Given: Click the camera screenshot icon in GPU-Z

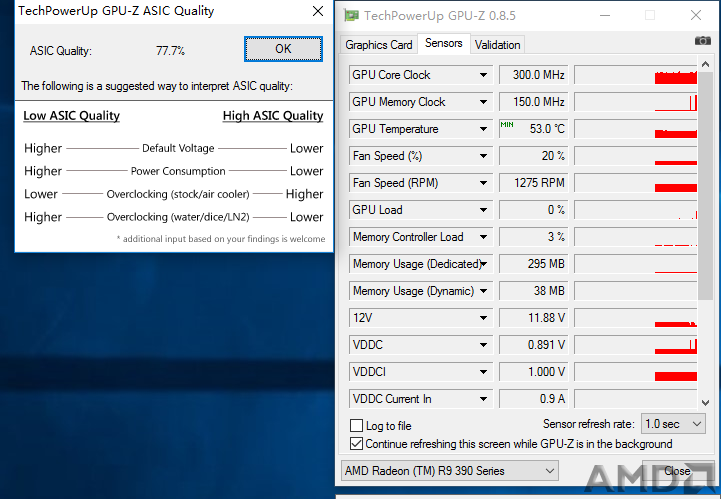Looking at the screenshot, I should coord(702,41).
